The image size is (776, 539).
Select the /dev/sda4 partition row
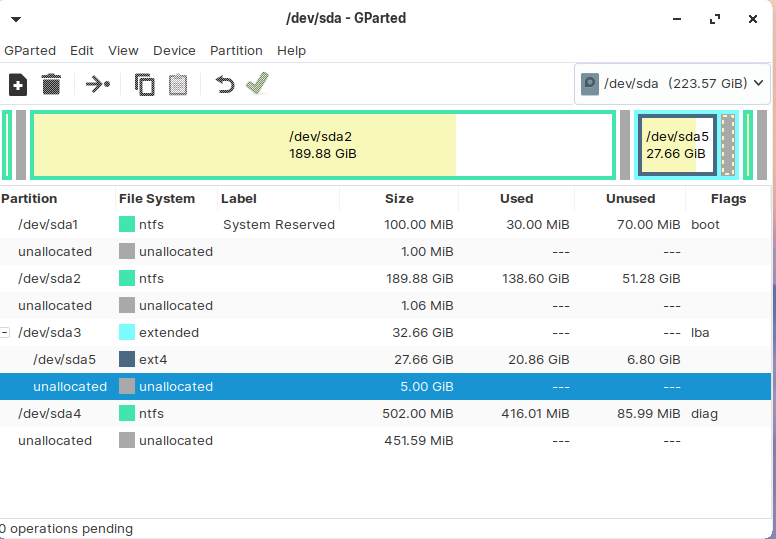tap(385, 413)
